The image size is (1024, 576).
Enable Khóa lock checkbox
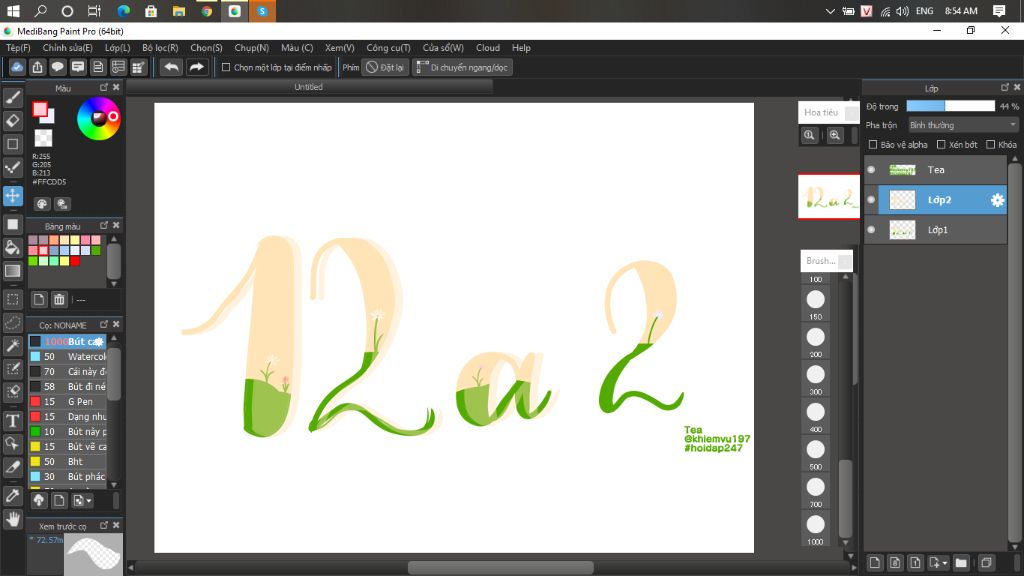[991, 144]
